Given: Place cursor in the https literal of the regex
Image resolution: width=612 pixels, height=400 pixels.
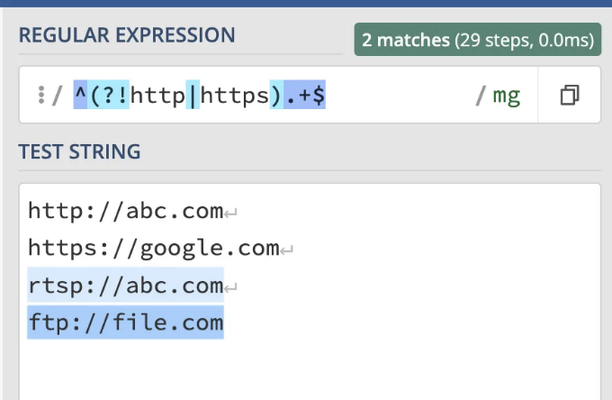Looking at the screenshot, I should (235, 95).
